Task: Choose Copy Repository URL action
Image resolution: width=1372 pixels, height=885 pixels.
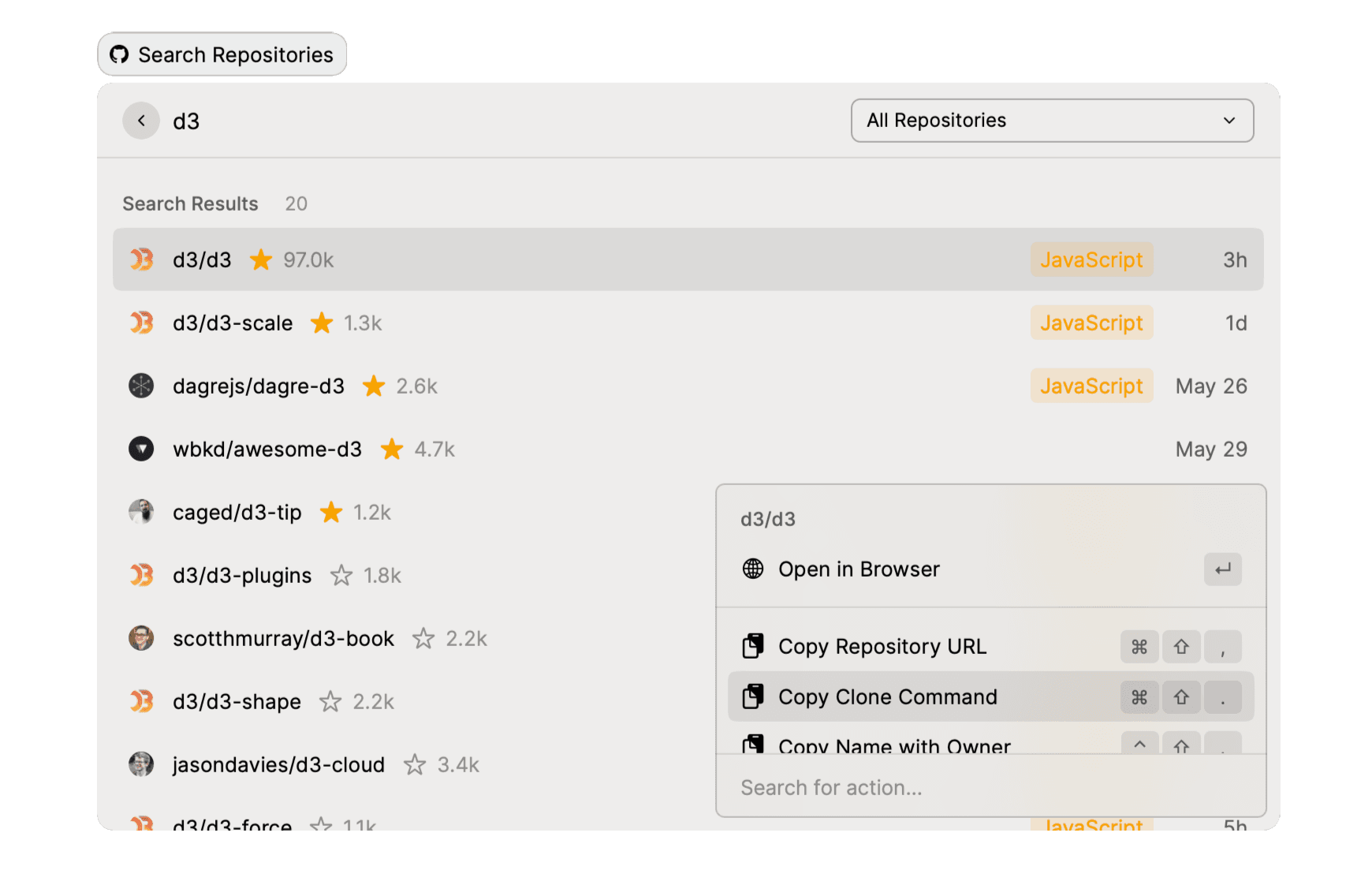Action: (x=990, y=647)
